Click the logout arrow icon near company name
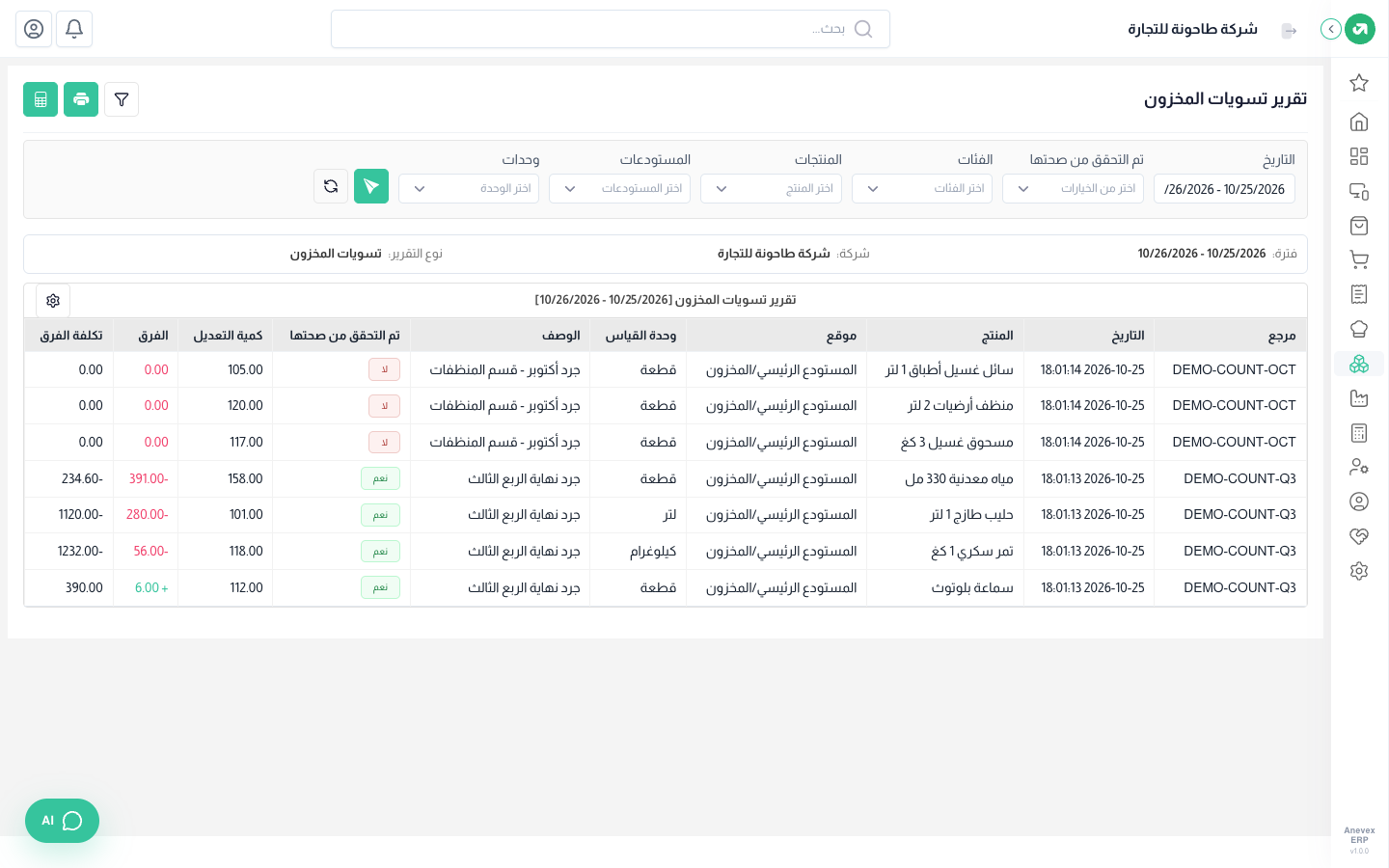 (x=1290, y=30)
